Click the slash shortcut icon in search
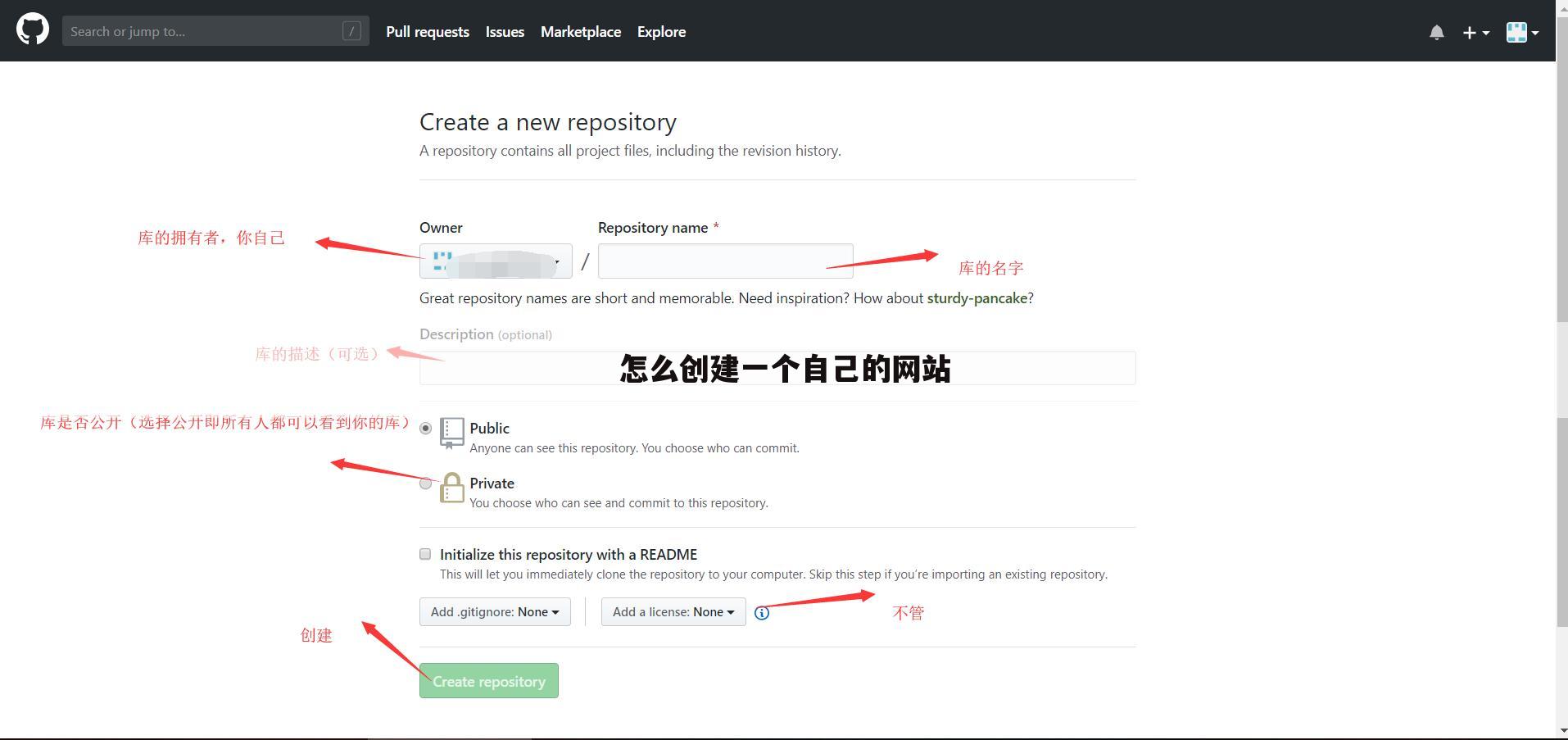 pos(351,31)
